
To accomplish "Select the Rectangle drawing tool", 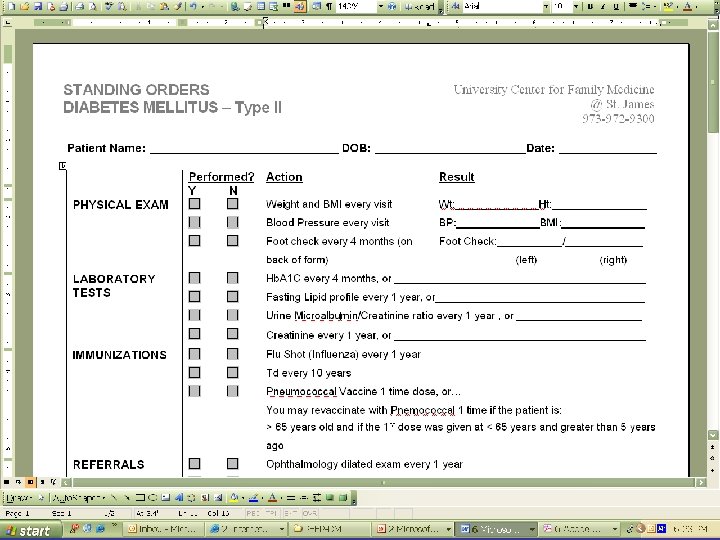I will click(140, 497).
